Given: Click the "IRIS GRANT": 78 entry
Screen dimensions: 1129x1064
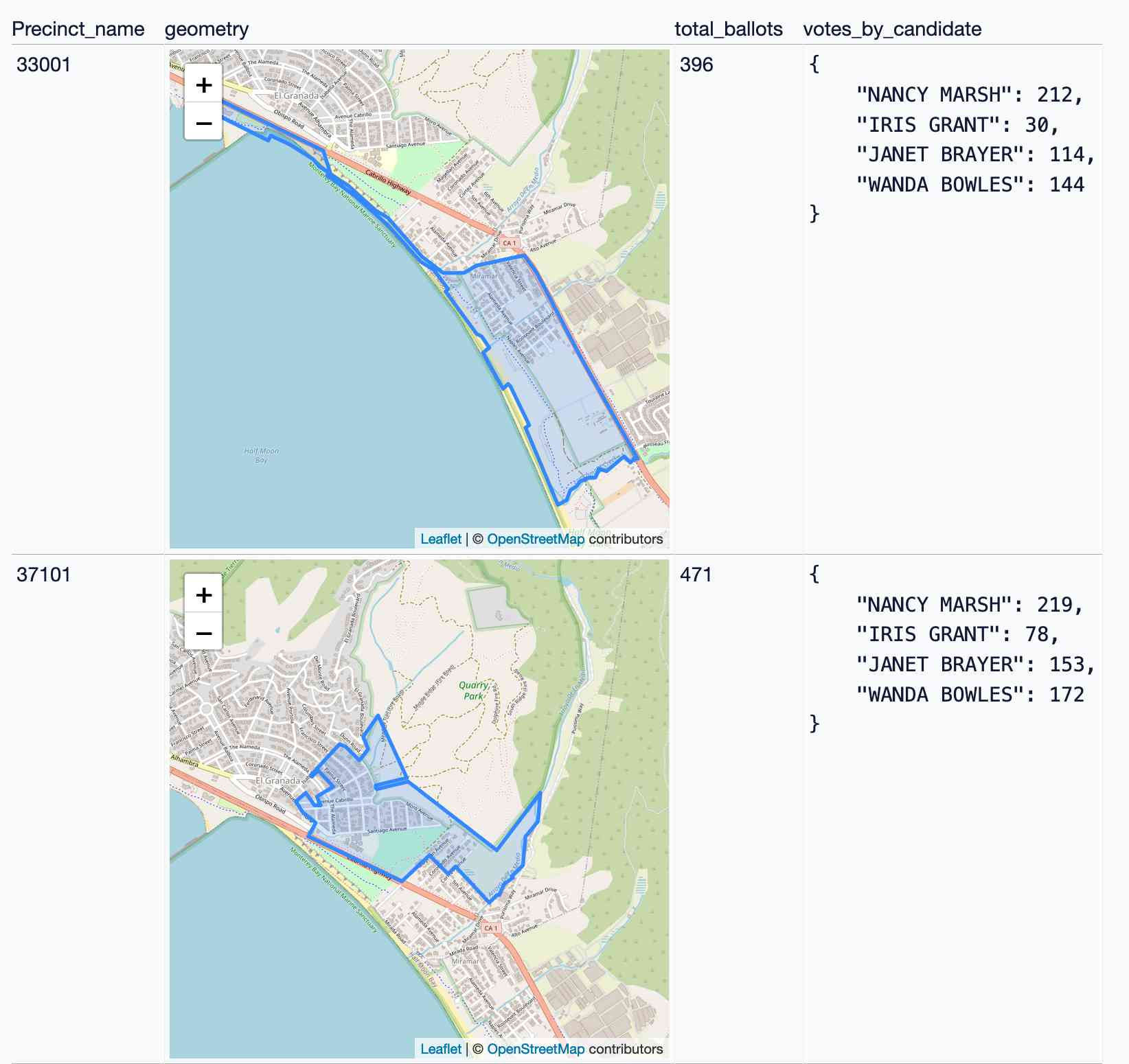Looking at the screenshot, I should coord(957,634).
